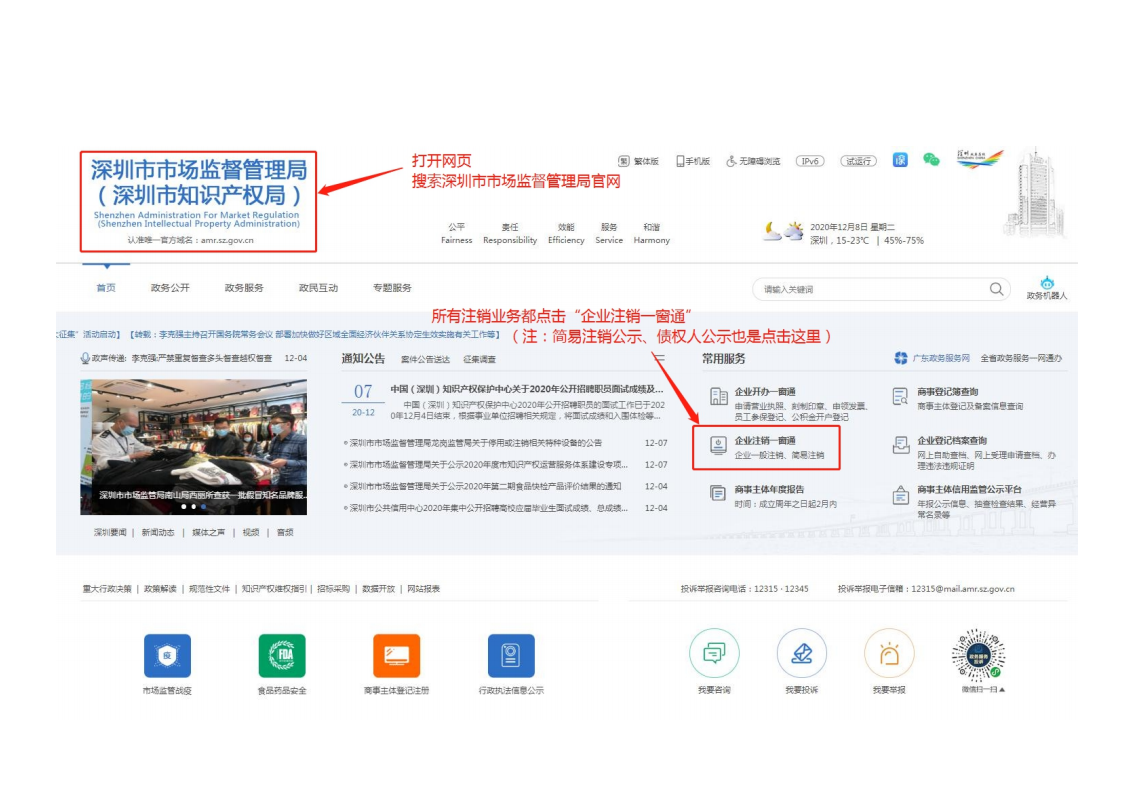Viewport: 1141px width, 799px height.
Task: Open the blue 粤省事 app icon
Action: [x=900, y=159]
